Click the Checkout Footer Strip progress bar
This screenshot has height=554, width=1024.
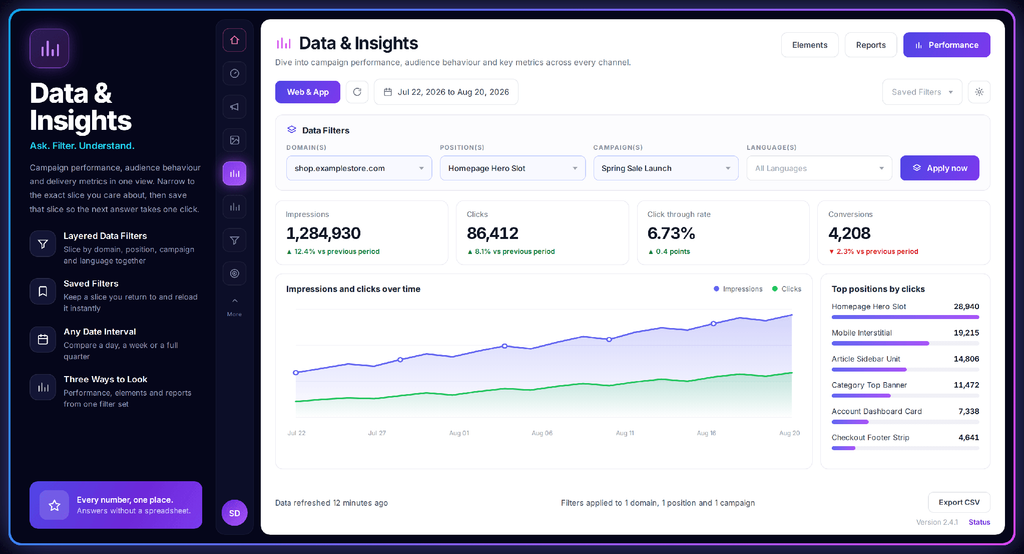[905, 448]
